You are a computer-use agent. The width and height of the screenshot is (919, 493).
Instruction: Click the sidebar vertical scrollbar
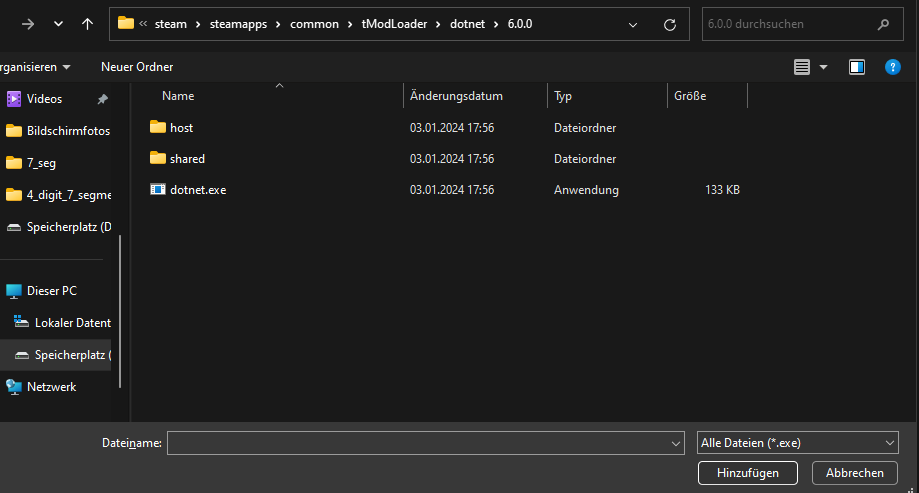120,311
